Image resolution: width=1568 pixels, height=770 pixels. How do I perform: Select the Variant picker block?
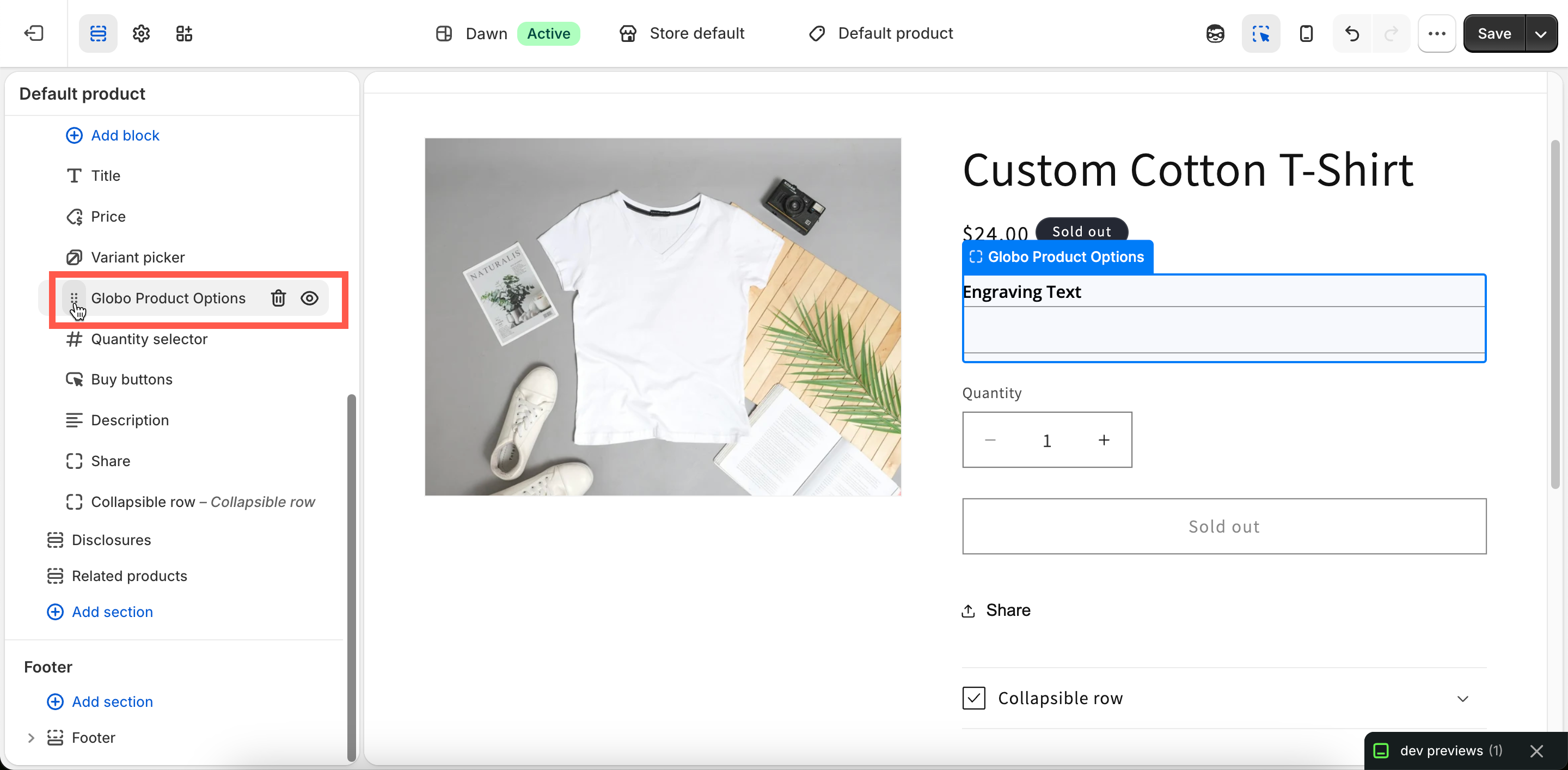point(125,258)
